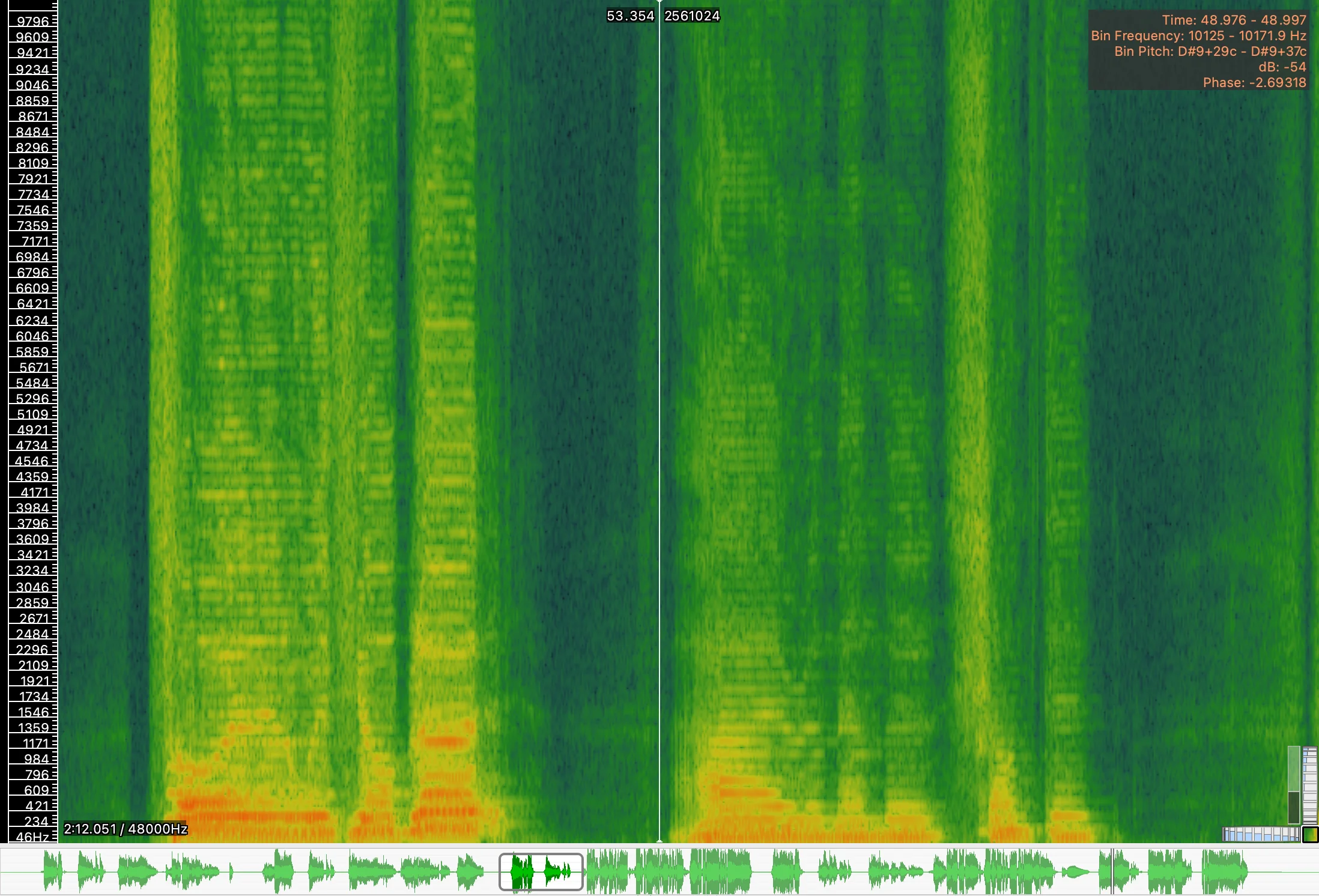Click the horizontal zoom thumbwheel
Viewport: 1319px width, 896px height.
pyautogui.click(x=1260, y=834)
